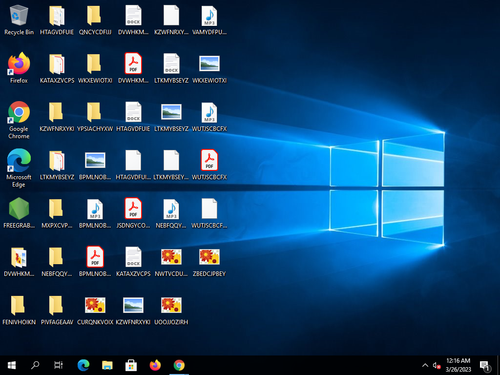Select the HTAGVDFUIE folder on the desktop
Image resolution: width=500 pixels, height=375 pixels.
[x=57, y=20]
